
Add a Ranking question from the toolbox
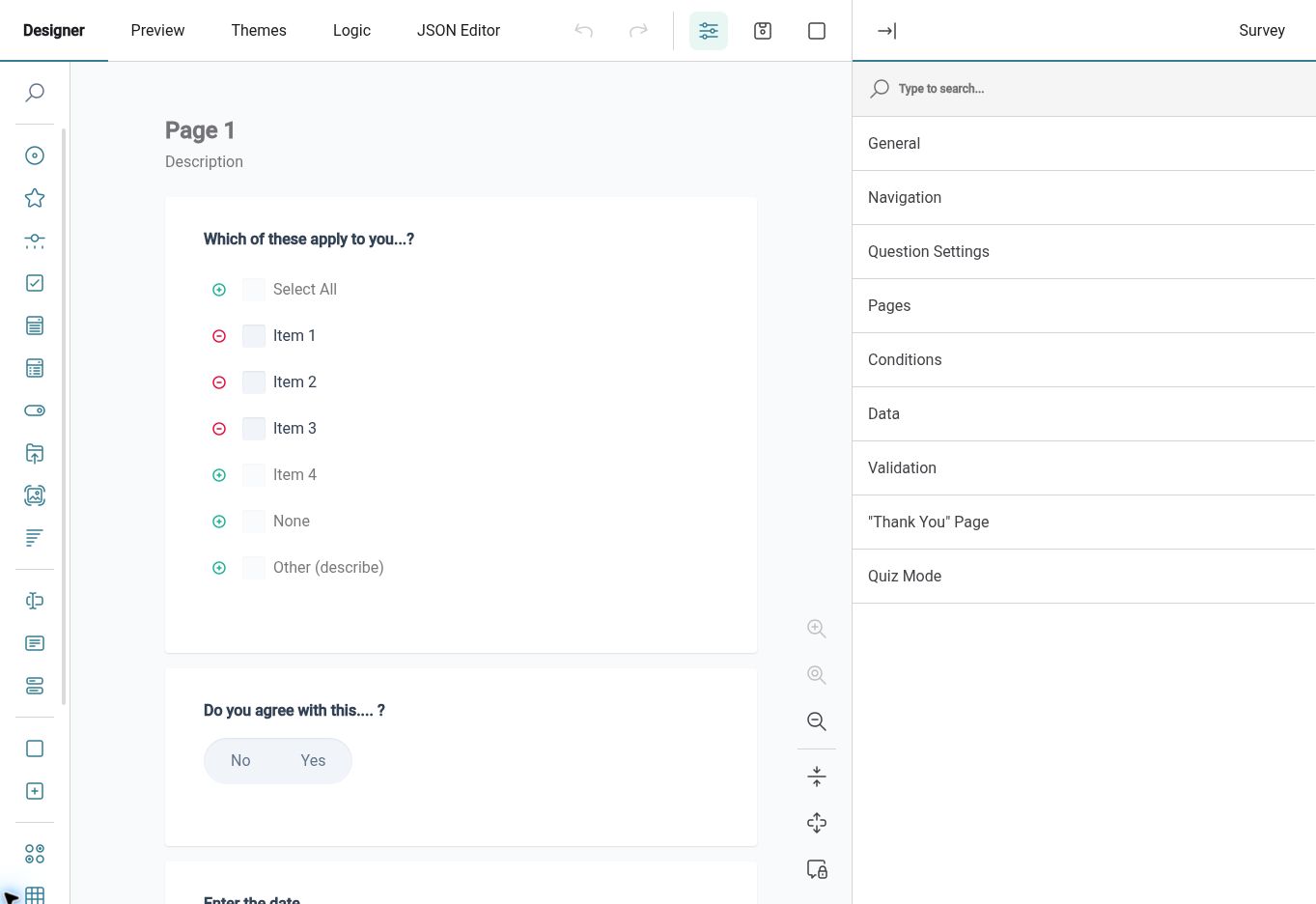pyautogui.click(x=35, y=538)
